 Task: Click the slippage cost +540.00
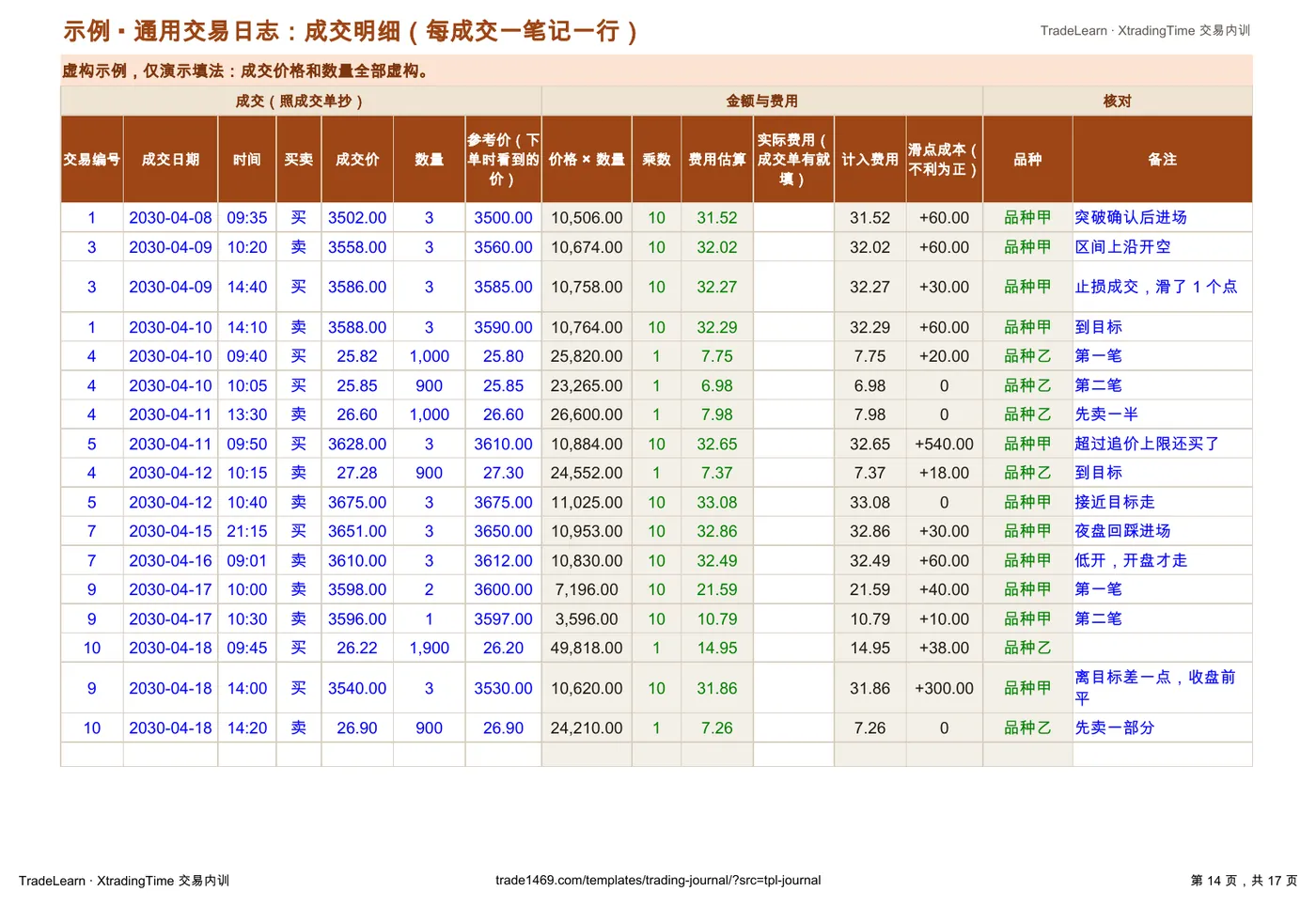point(944,444)
